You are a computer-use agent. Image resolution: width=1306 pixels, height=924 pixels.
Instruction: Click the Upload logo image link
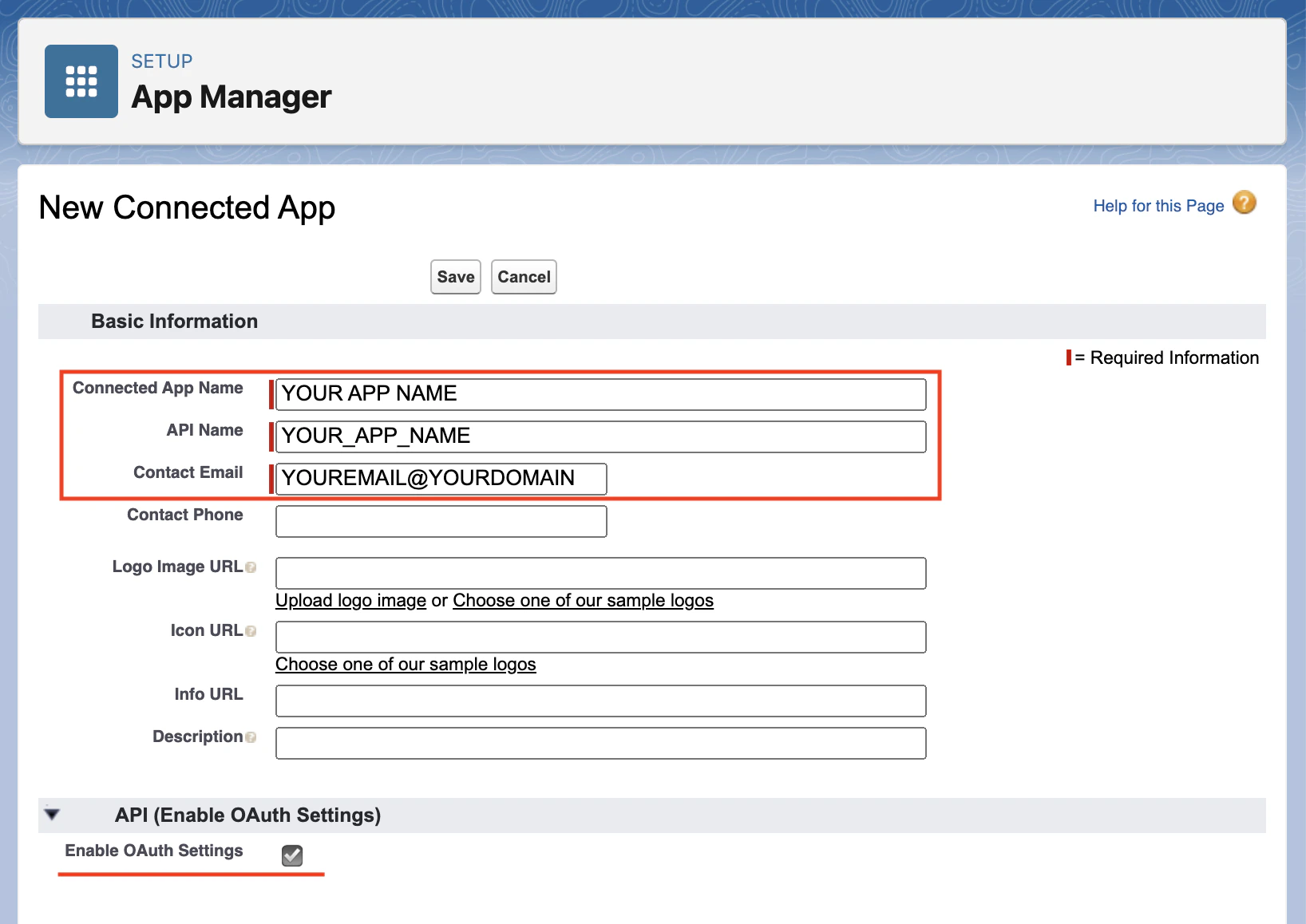350,600
